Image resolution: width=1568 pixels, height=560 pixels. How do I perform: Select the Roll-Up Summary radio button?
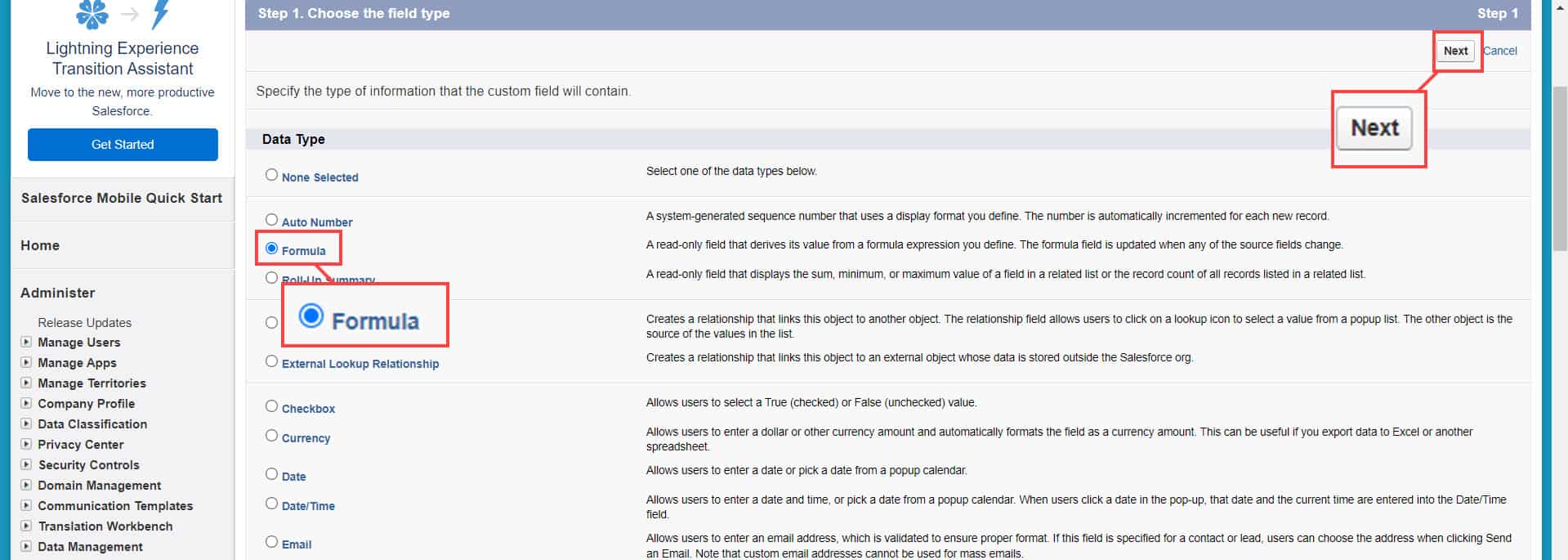(271, 278)
